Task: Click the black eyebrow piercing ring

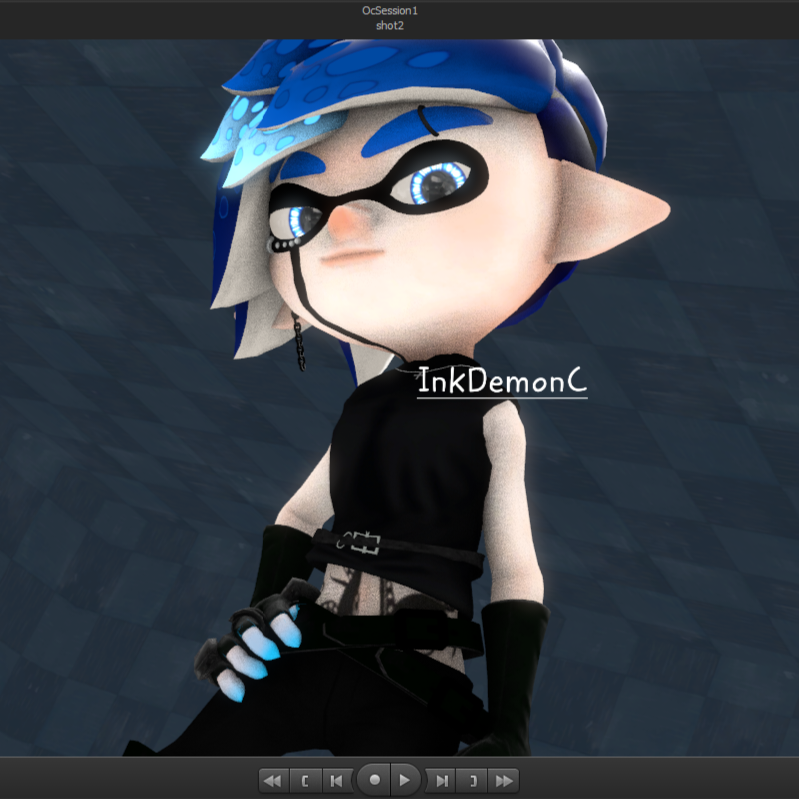Action: tap(430, 122)
